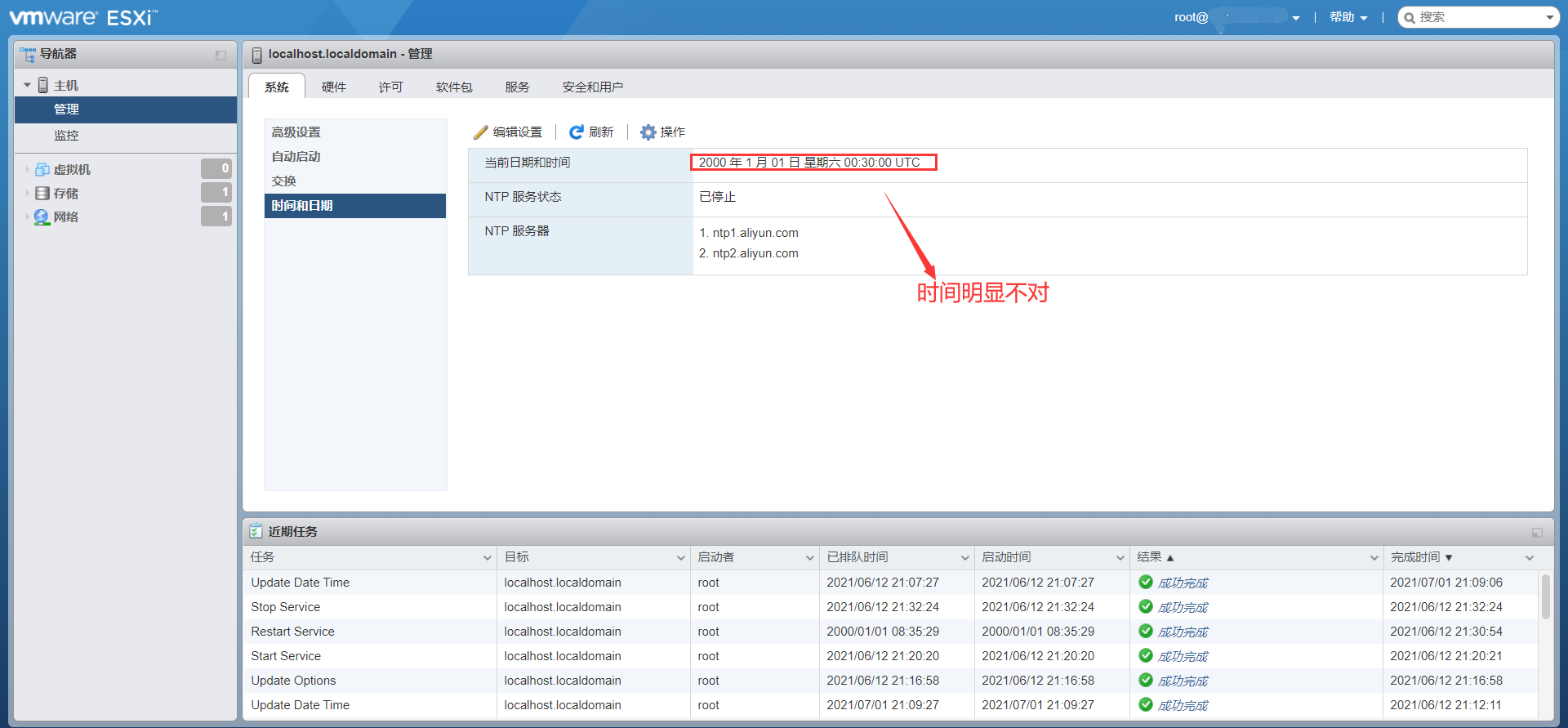This screenshot has height=728, width=1568.
Task: Switch to the Services tab
Action: pos(518,87)
